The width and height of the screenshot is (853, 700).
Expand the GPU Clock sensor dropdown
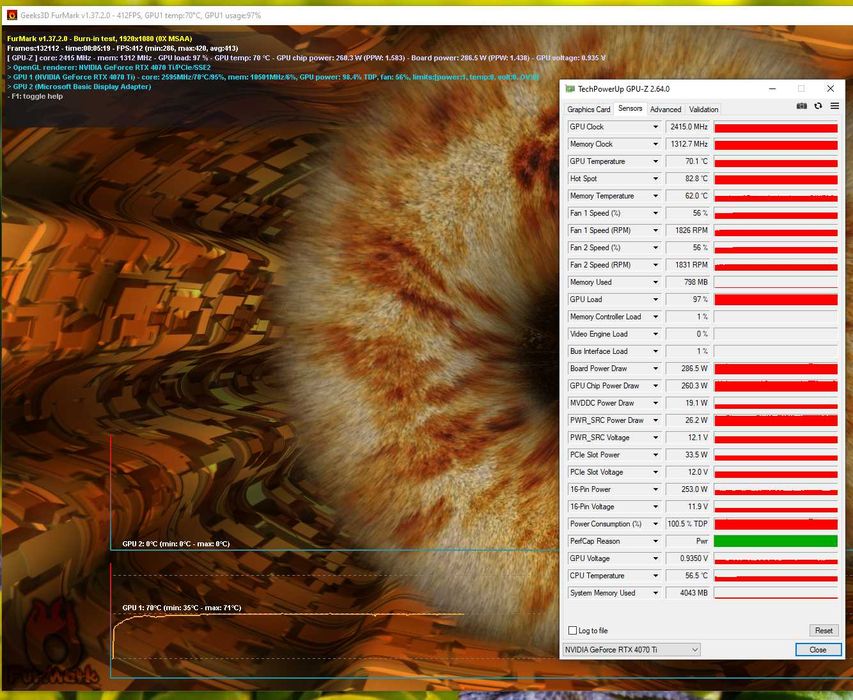click(x=656, y=127)
